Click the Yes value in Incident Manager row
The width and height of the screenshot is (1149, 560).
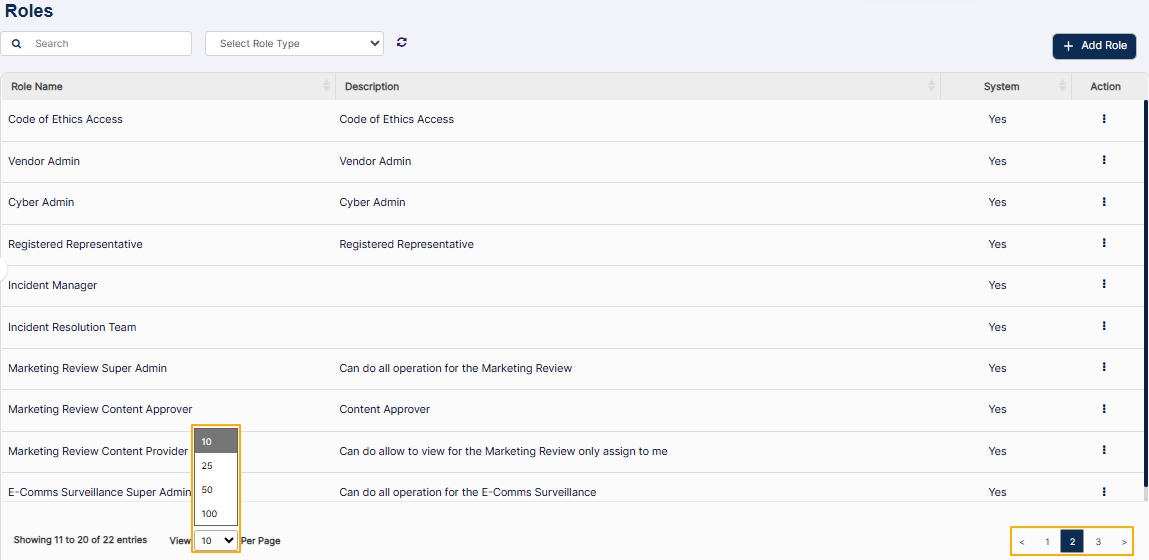pos(997,285)
